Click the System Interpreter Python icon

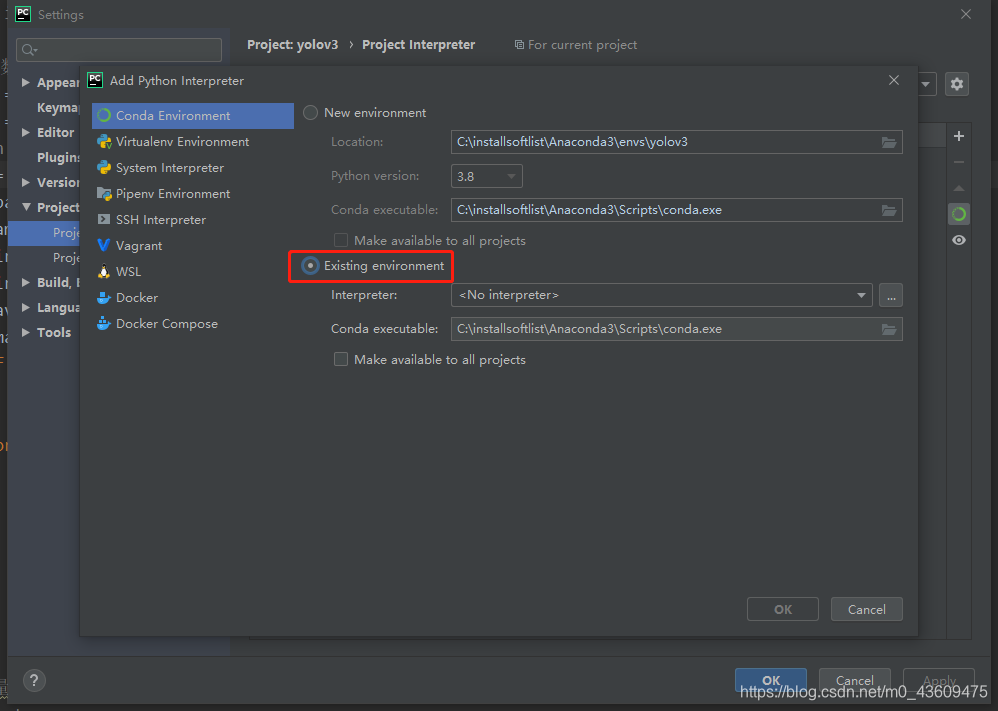[x=104, y=168]
